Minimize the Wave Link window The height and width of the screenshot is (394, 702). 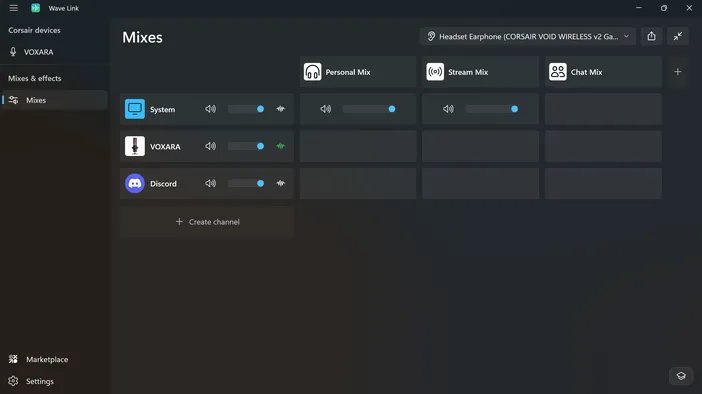pyautogui.click(x=639, y=8)
